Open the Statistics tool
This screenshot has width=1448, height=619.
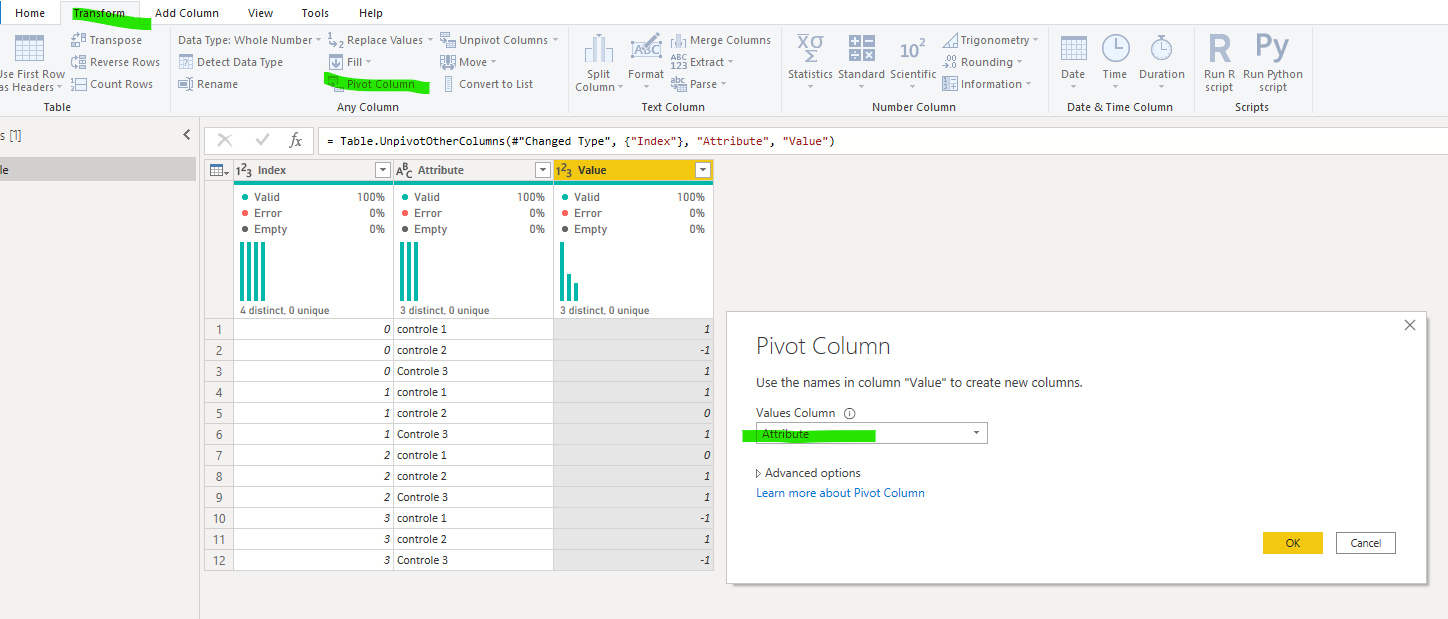point(810,60)
